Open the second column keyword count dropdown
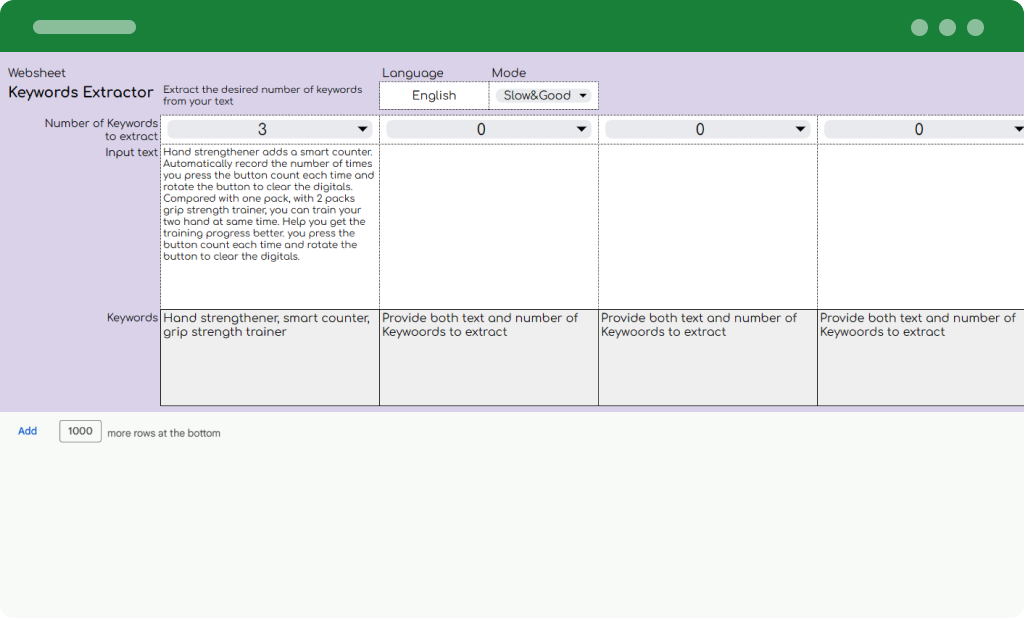The height and width of the screenshot is (618, 1024). pyautogui.click(x=488, y=129)
